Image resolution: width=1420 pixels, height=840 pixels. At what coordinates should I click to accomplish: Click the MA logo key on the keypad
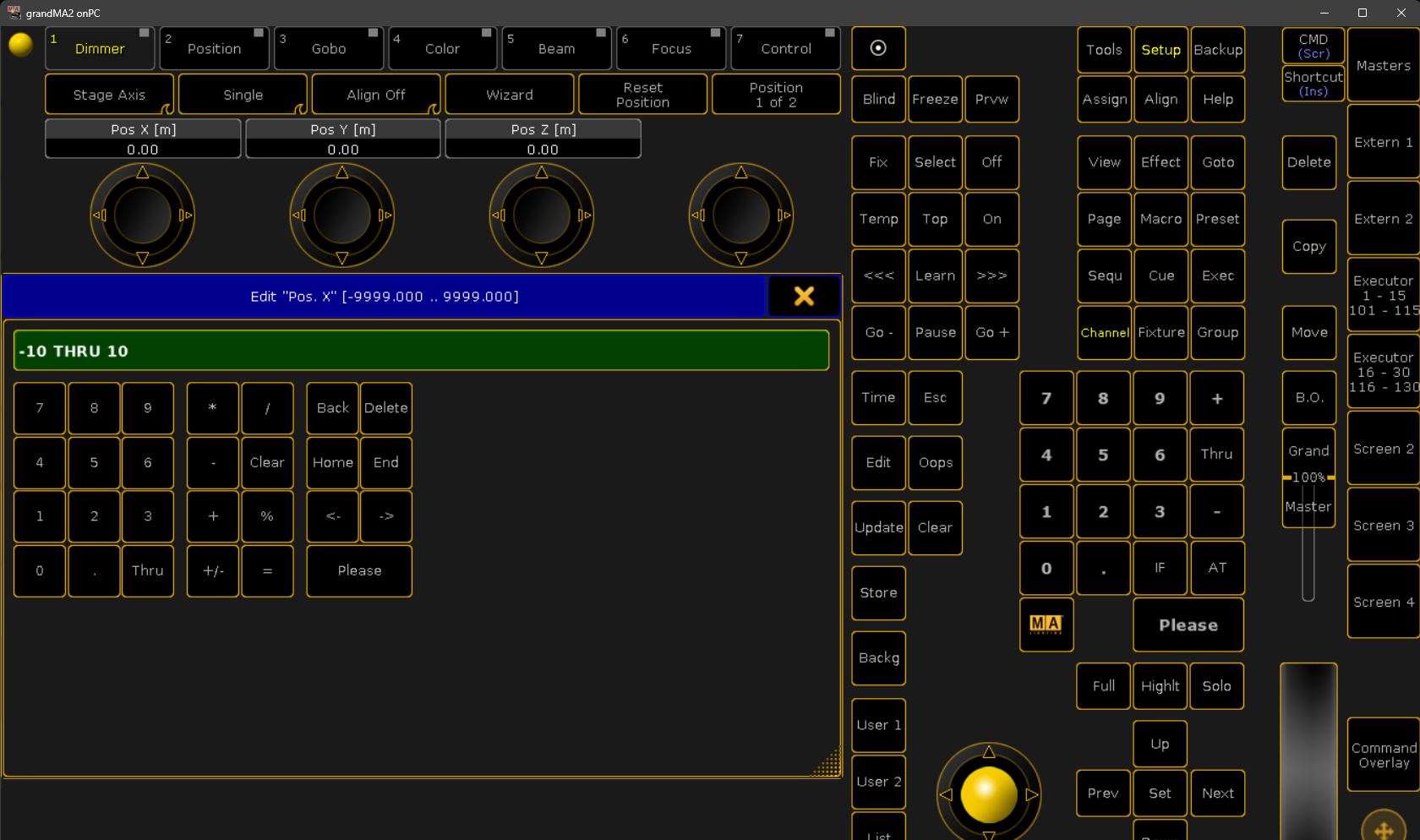(1046, 625)
